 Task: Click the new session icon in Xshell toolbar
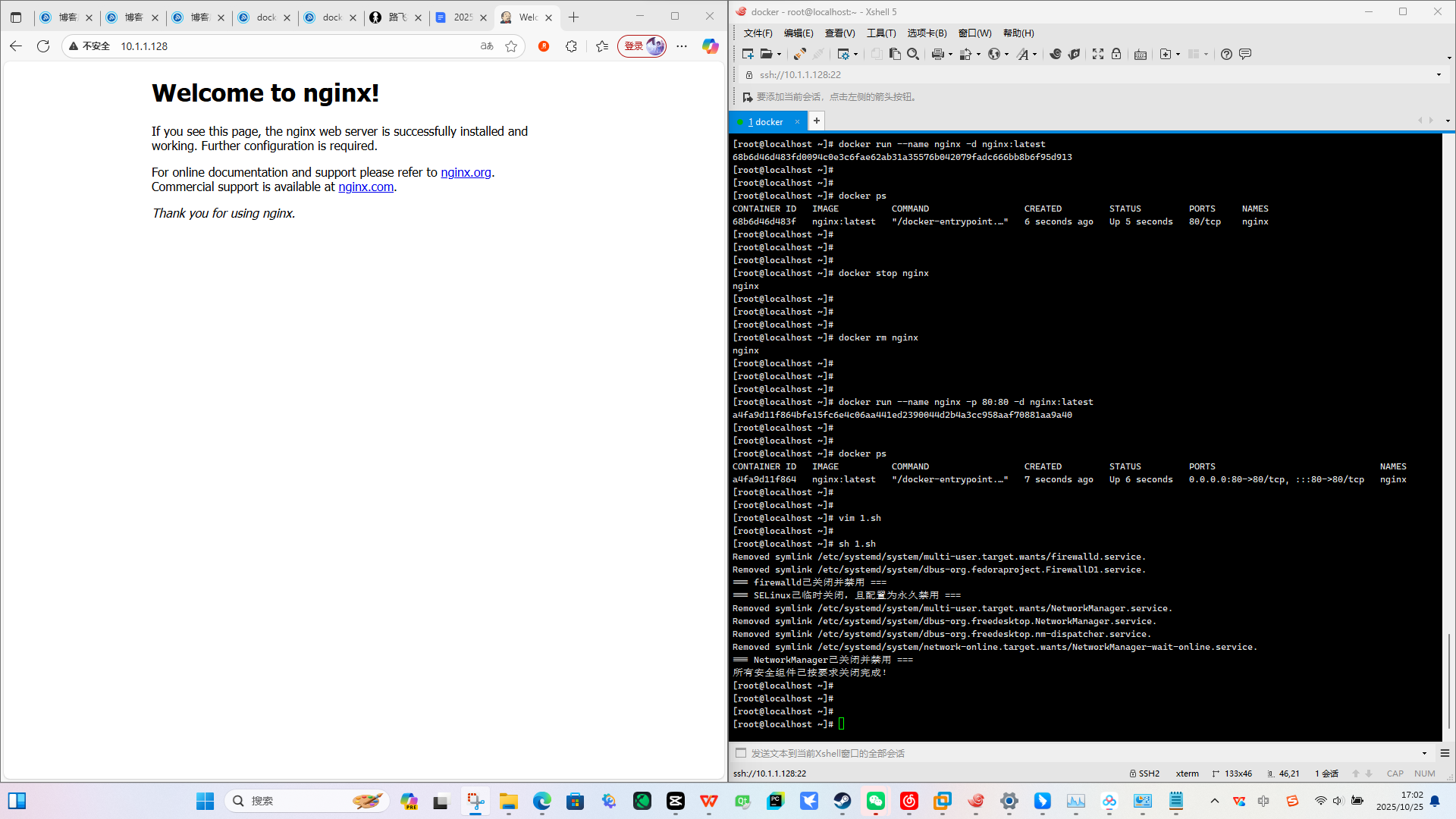(x=748, y=54)
